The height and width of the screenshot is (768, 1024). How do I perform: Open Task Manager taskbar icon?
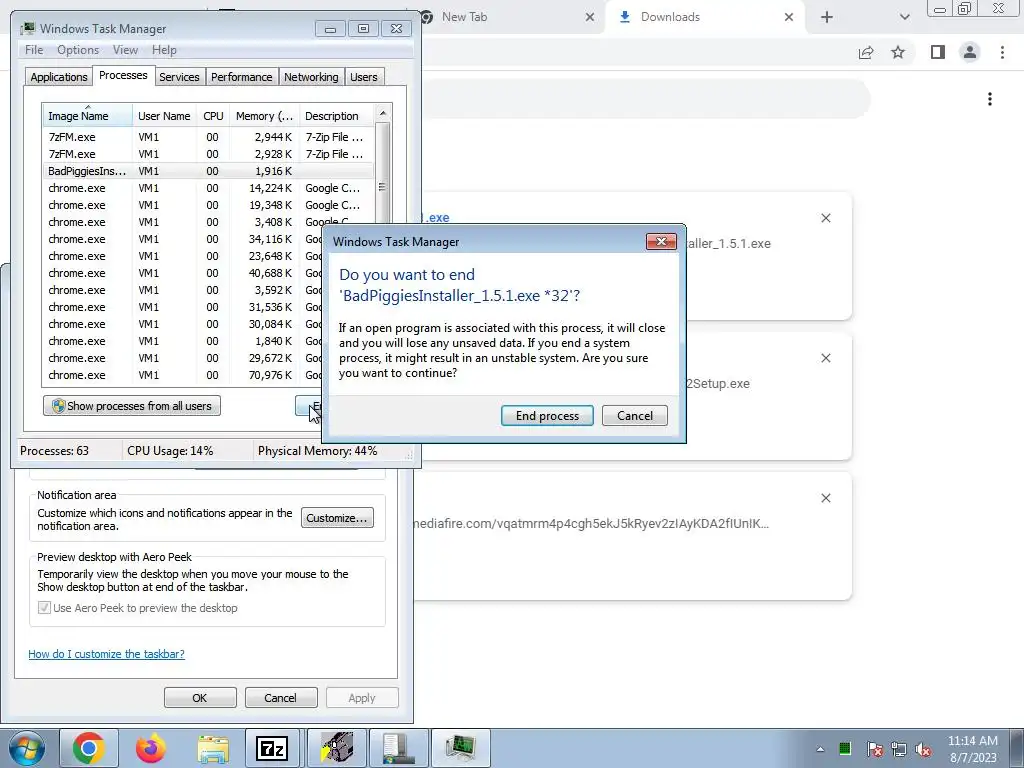pyautogui.click(x=461, y=748)
